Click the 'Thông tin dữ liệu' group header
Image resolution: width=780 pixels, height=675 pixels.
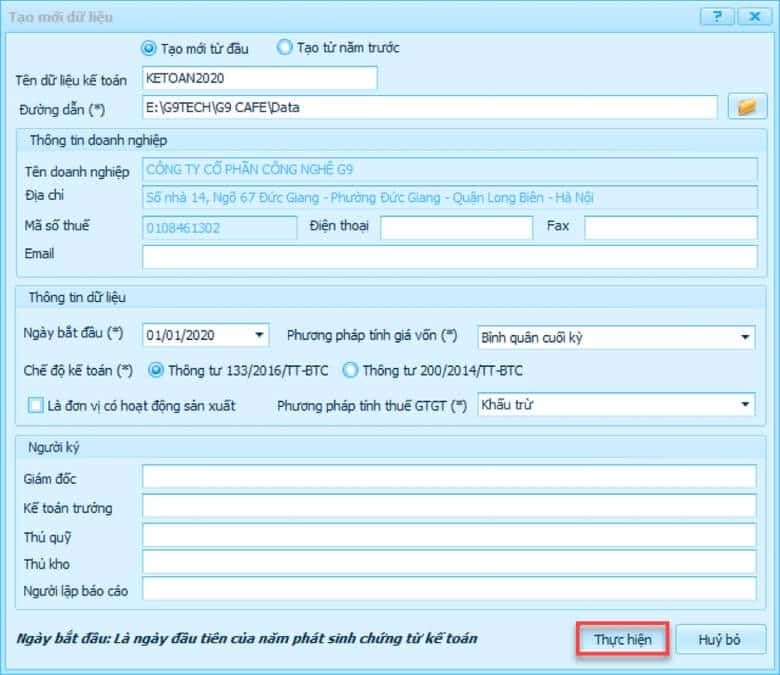click(77, 297)
